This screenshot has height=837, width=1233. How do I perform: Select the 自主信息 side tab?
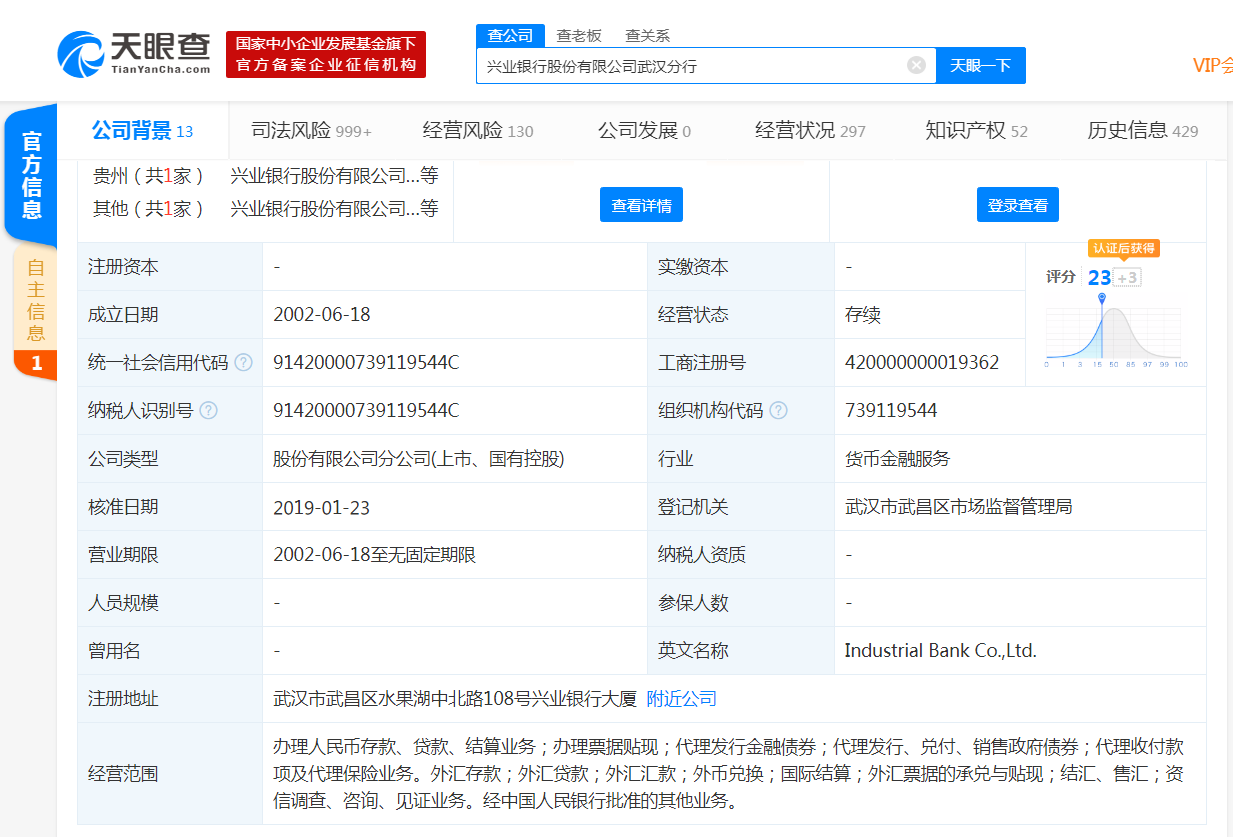[36, 300]
